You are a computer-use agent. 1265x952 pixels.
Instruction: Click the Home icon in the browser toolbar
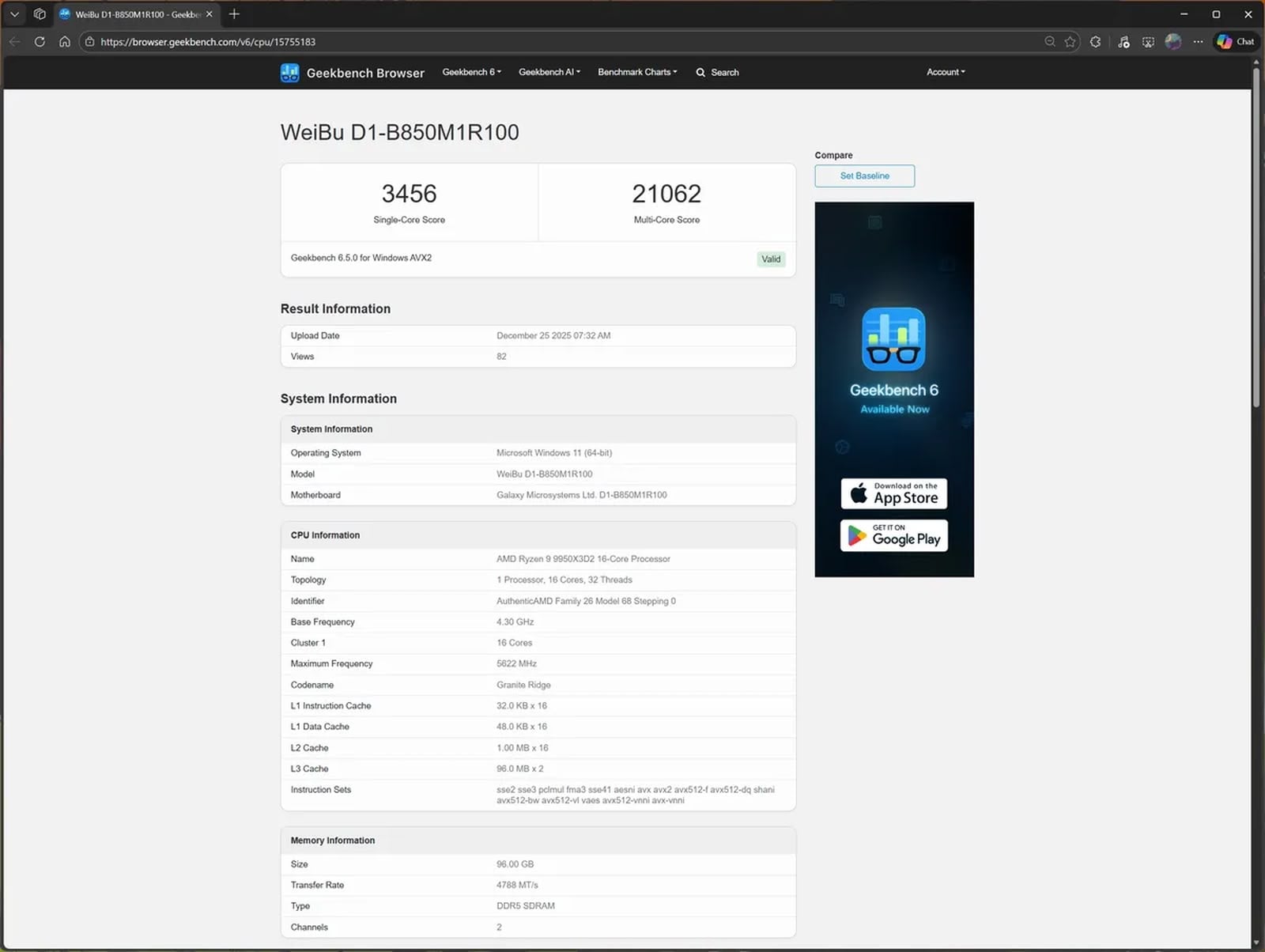coord(65,41)
